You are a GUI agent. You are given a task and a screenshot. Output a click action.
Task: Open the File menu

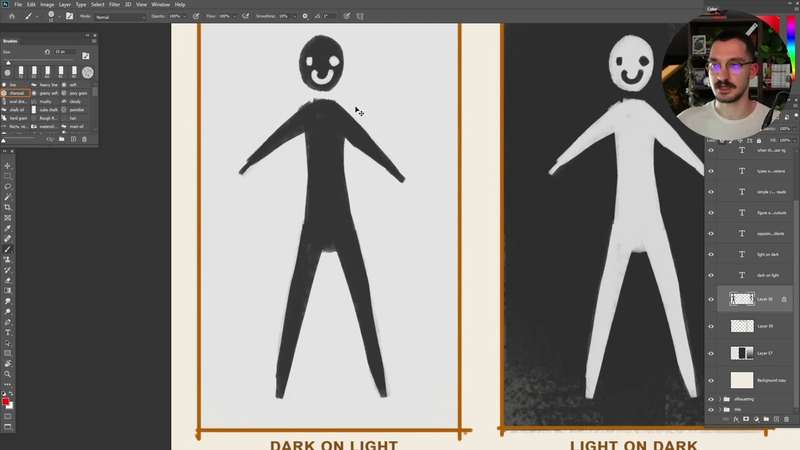18,5
